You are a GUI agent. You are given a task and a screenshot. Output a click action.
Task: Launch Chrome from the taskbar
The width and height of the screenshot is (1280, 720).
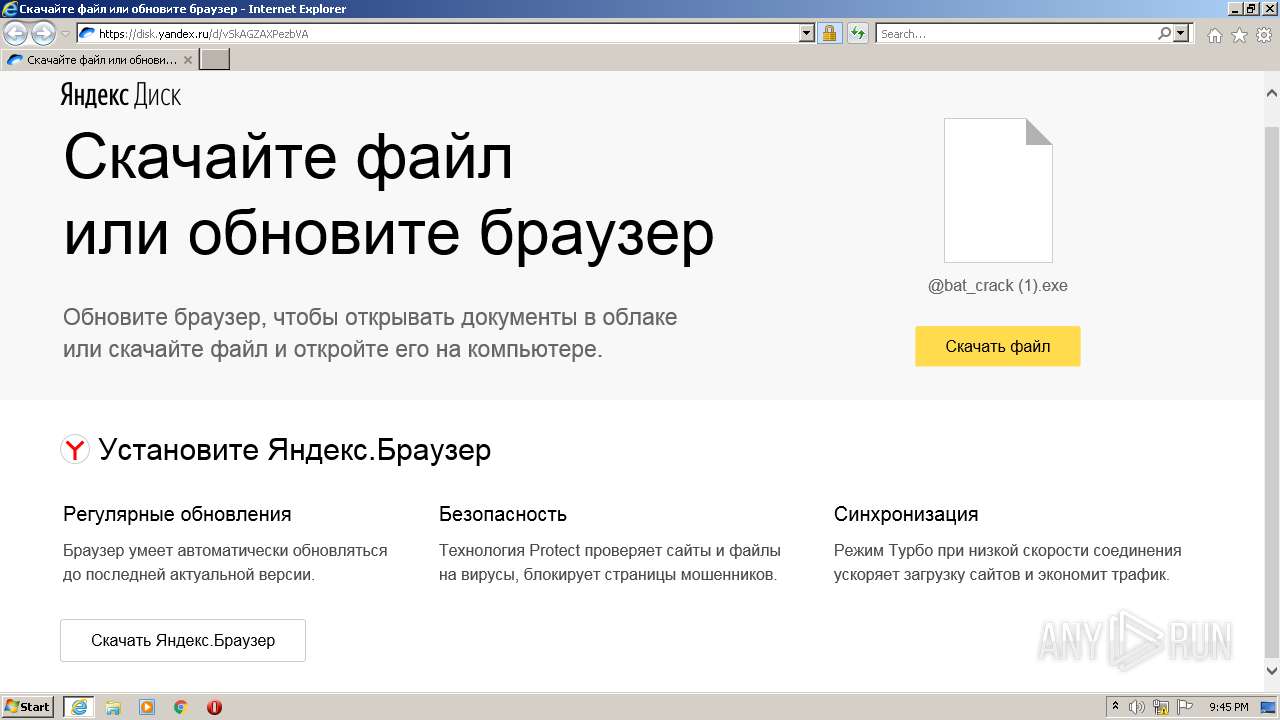coord(181,707)
